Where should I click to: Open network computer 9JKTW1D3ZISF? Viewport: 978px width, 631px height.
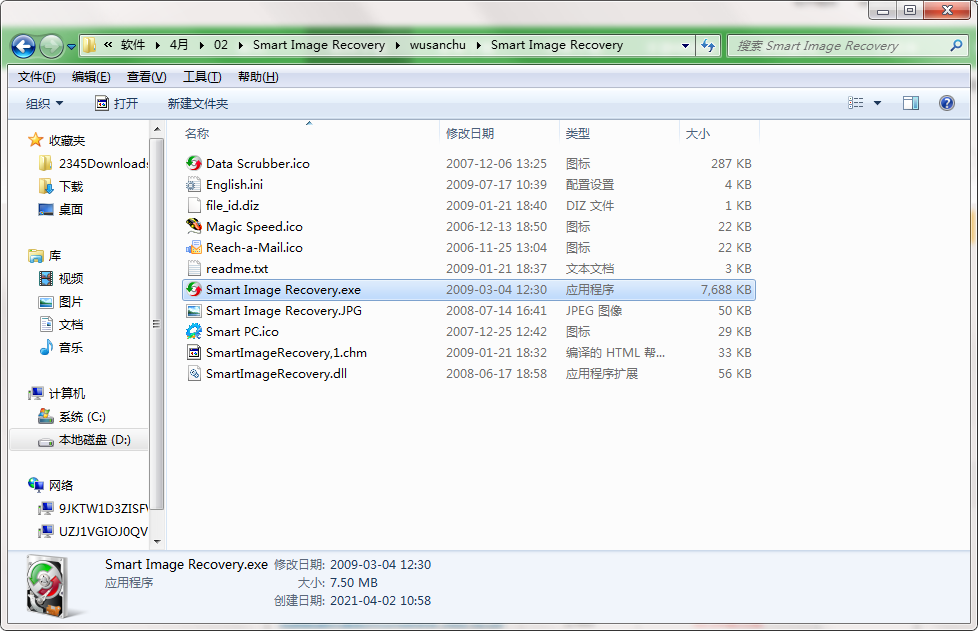[x=103, y=509]
